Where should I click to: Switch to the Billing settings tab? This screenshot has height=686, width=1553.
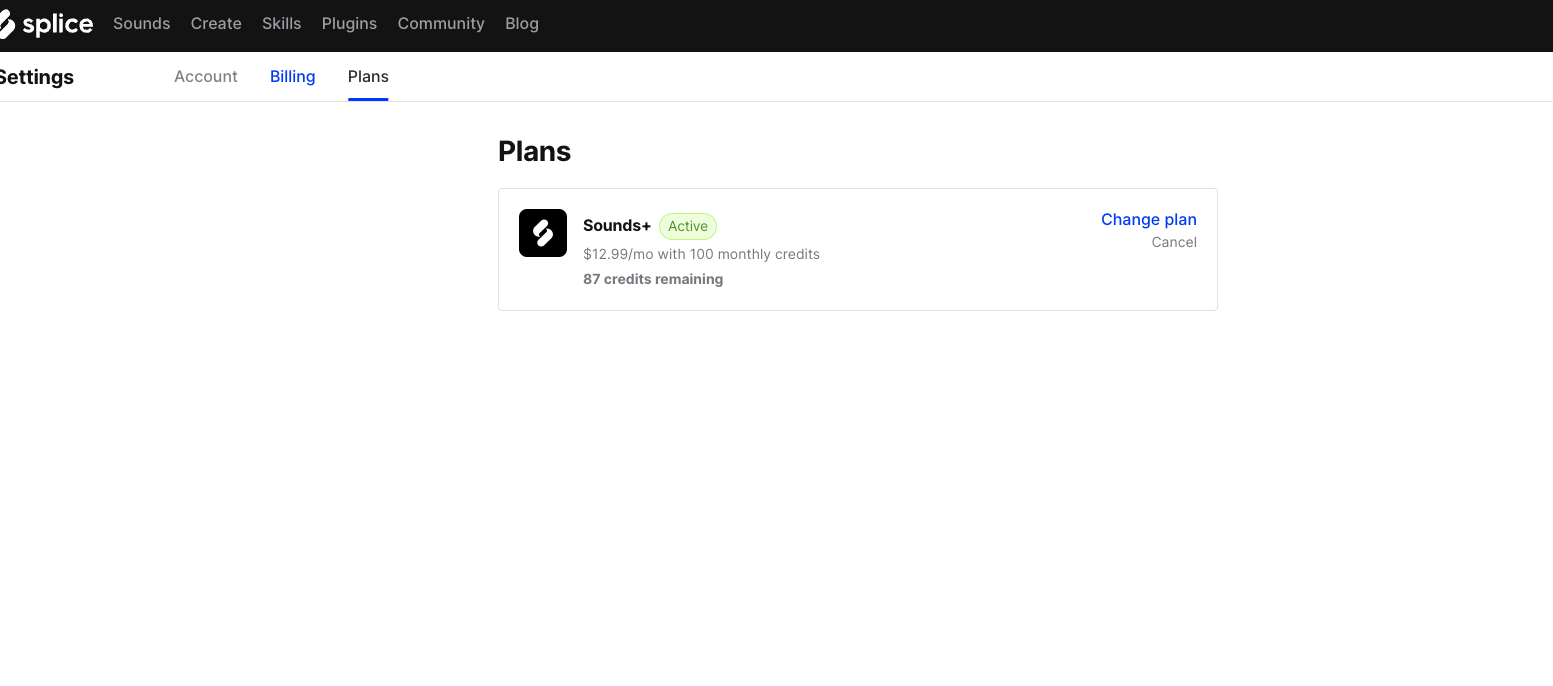[x=293, y=76]
